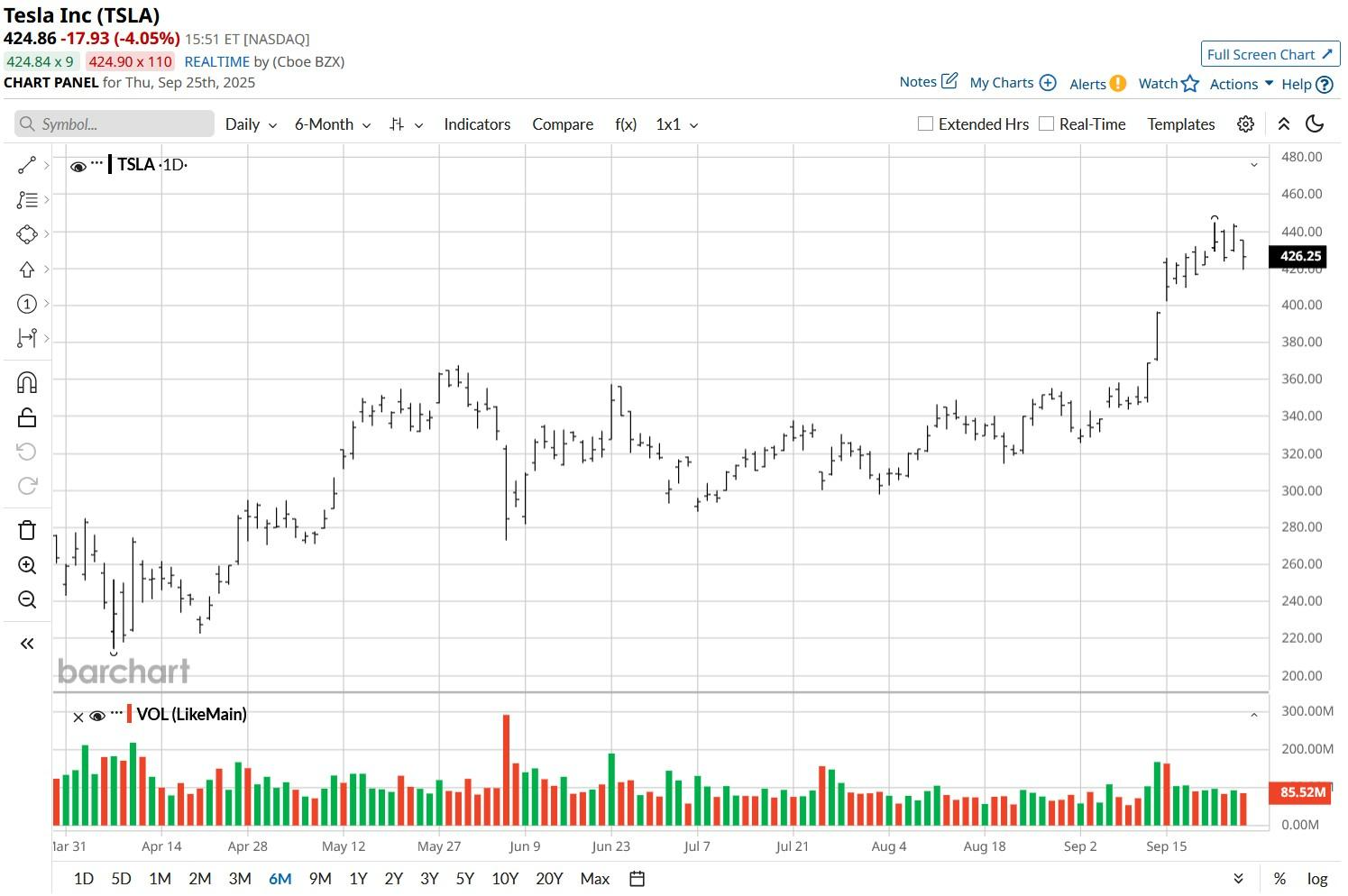The width and height of the screenshot is (1348, 896).
Task: Open VOL indicator more options menu
Action: click(x=116, y=713)
